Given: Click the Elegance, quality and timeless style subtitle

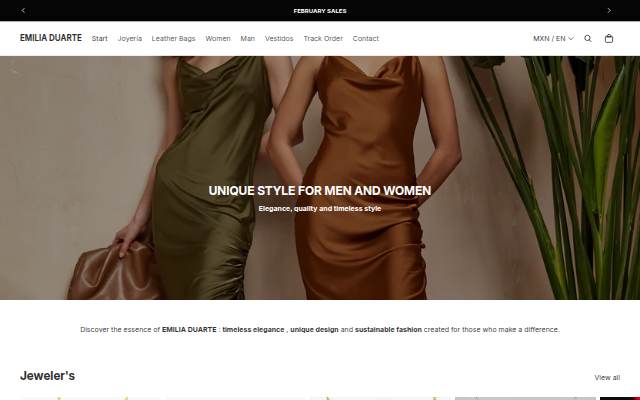Looking at the screenshot, I should [x=320, y=209].
